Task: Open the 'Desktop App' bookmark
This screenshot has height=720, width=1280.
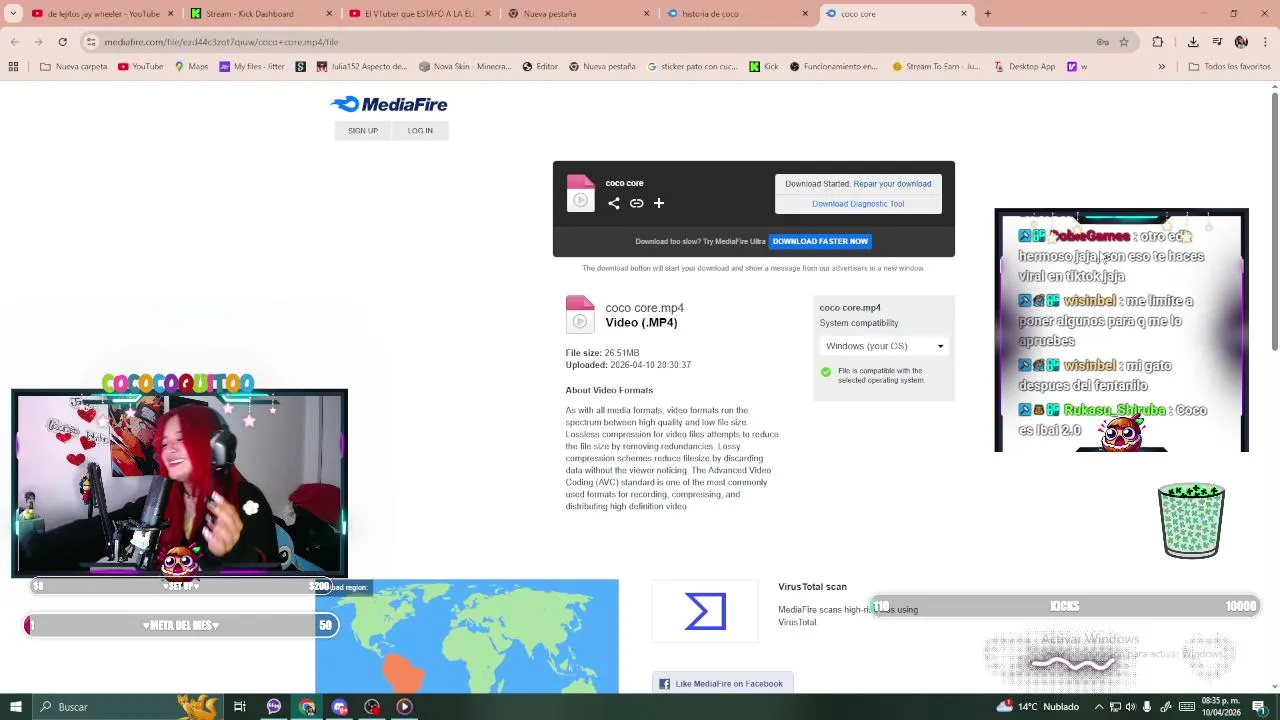Action: (1024, 67)
